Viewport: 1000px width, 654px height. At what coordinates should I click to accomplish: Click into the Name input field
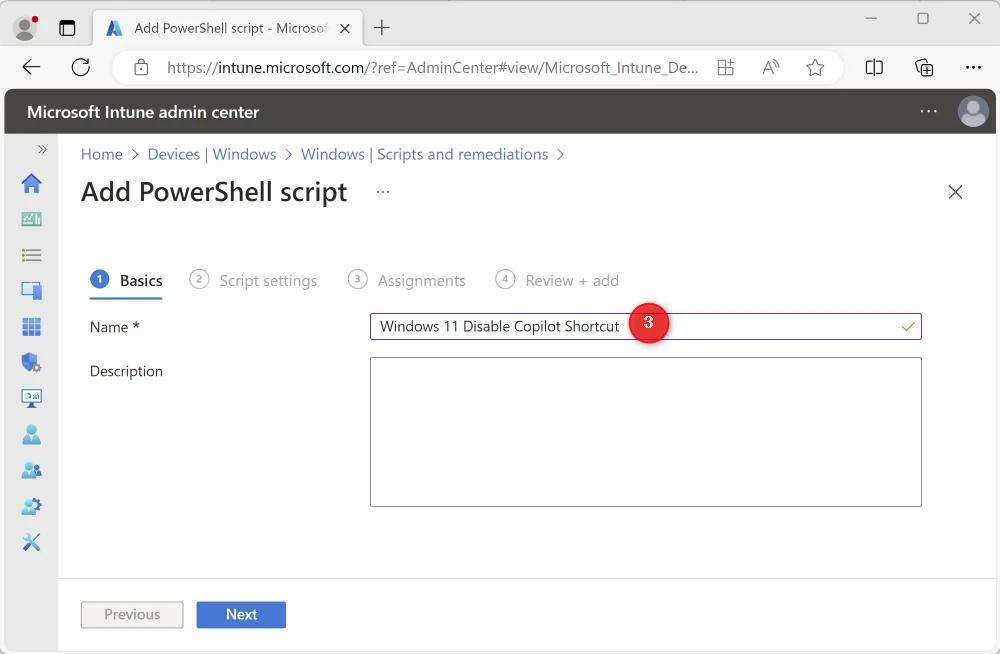645,327
